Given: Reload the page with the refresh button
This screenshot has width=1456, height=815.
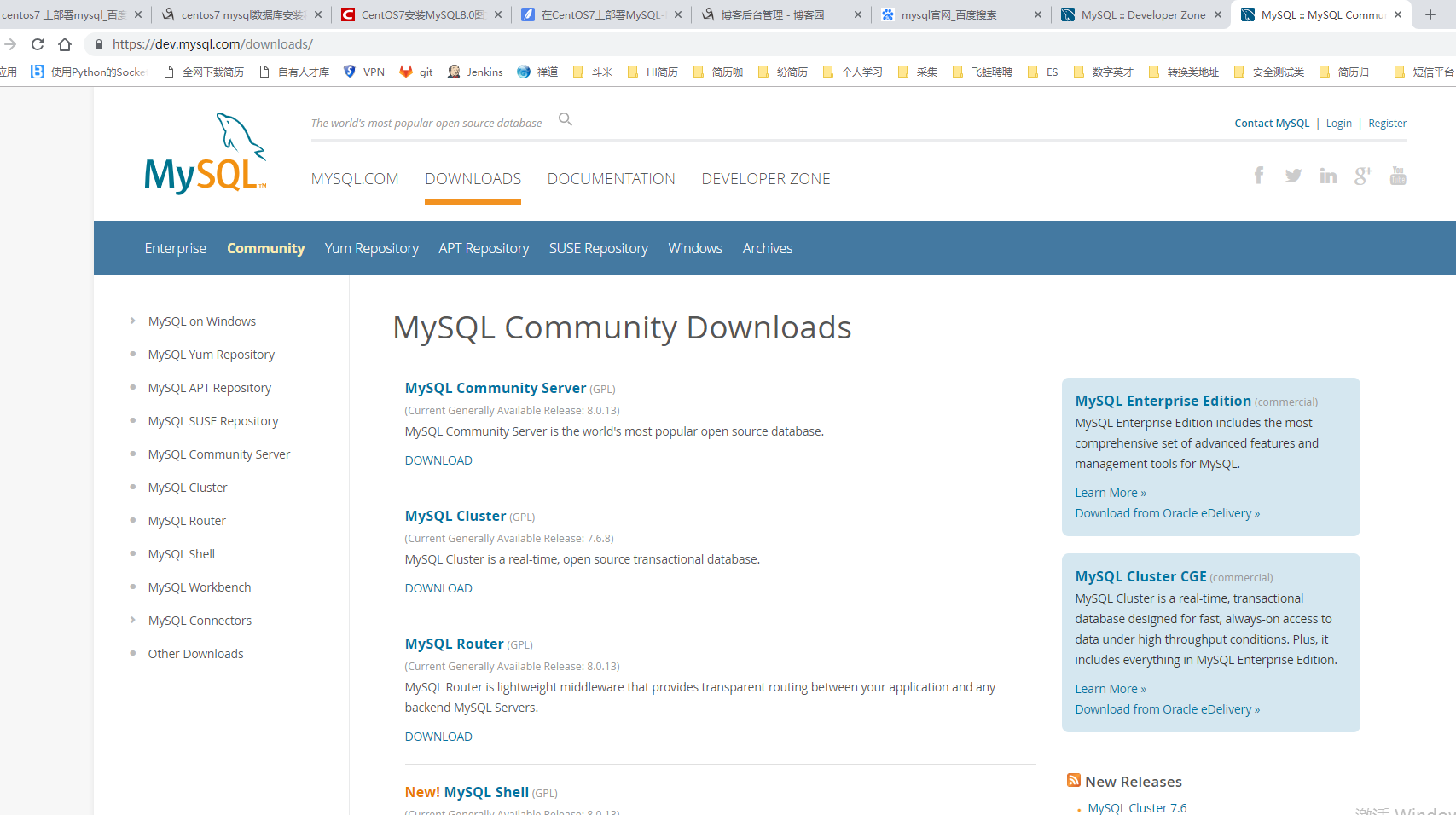Looking at the screenshot, I should pos(38,44).
